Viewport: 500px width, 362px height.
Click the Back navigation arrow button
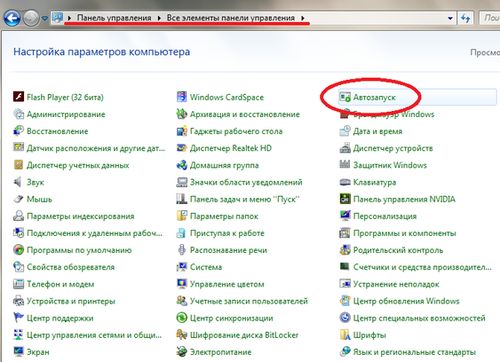tap(12, 18)
